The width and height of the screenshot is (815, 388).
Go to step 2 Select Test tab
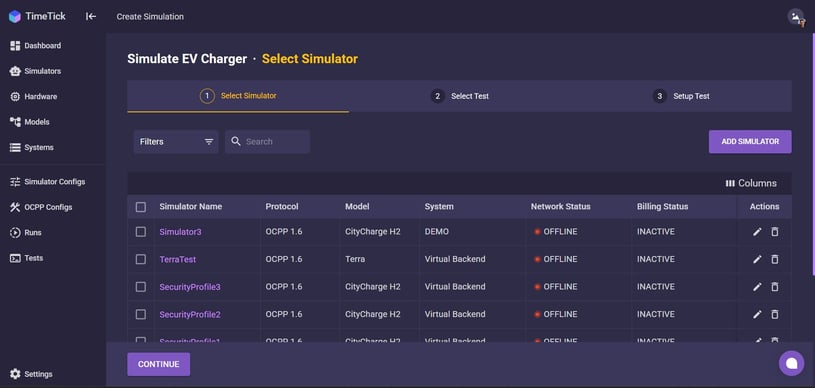[459, 96]
